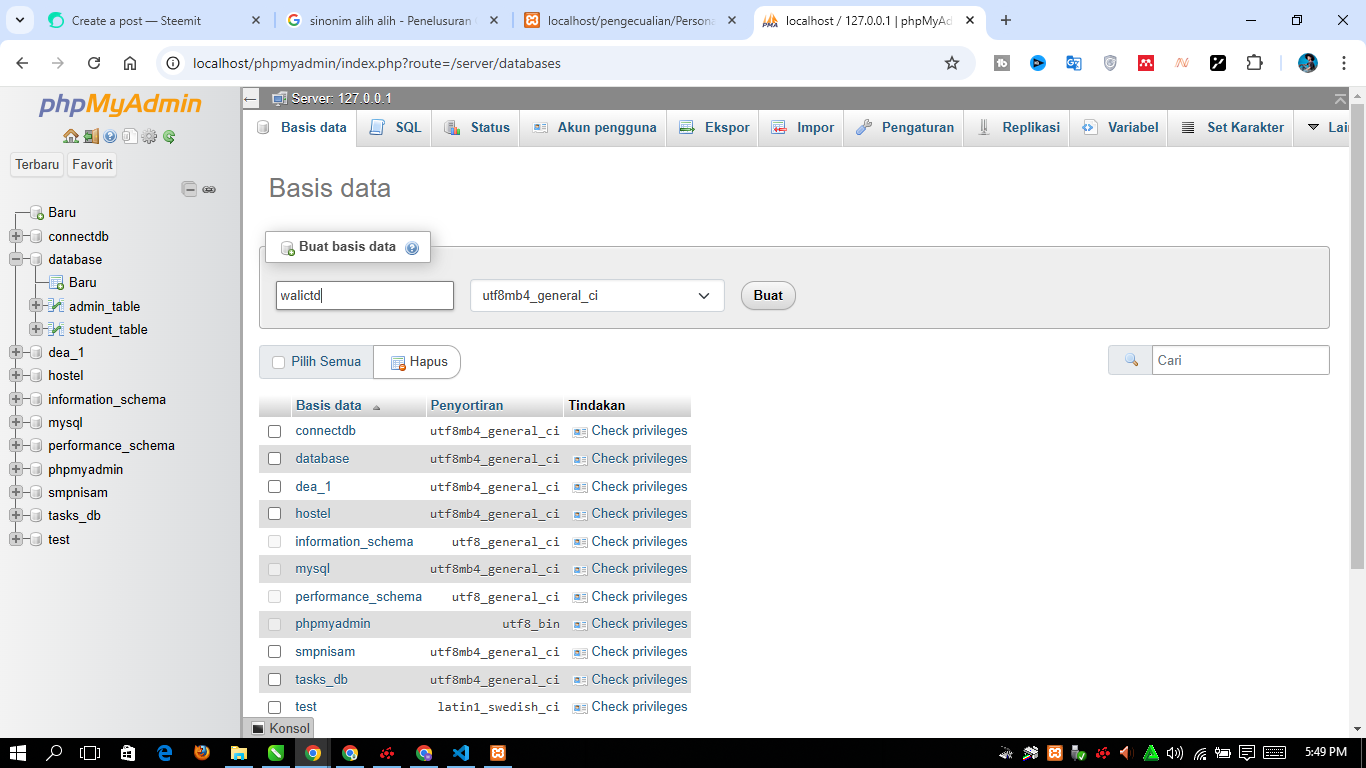Screen dimensions: 1366x768
Task: Collapse all tree nodes in navigation panel
Action: [x=189, y=189]
